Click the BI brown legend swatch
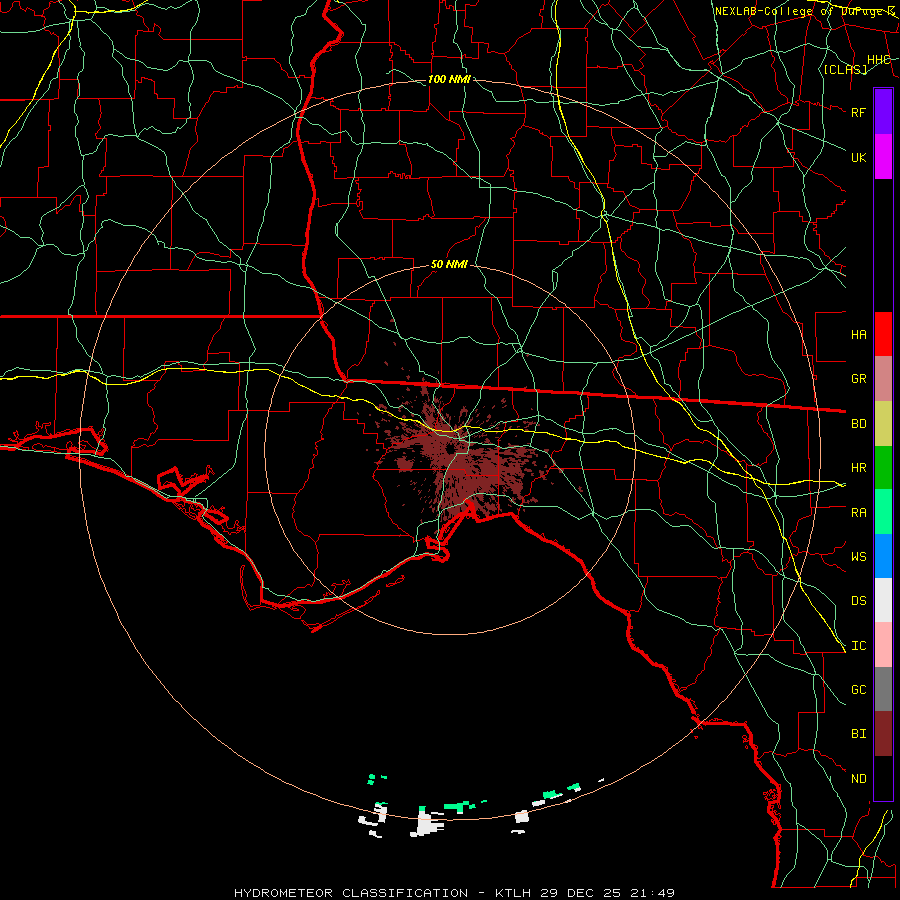The height and width of the screenshot is (900, 900). pos(883,734)
